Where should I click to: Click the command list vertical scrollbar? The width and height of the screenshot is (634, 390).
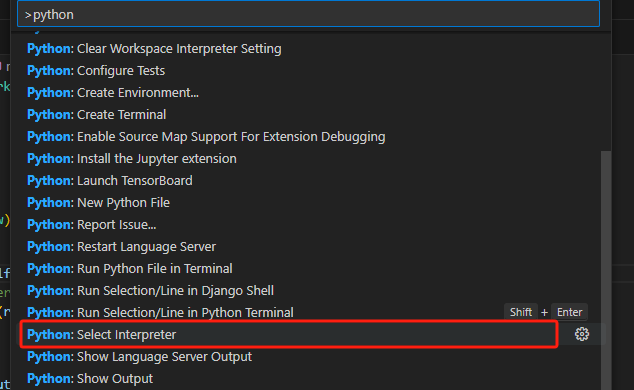(x=606, y=270)
